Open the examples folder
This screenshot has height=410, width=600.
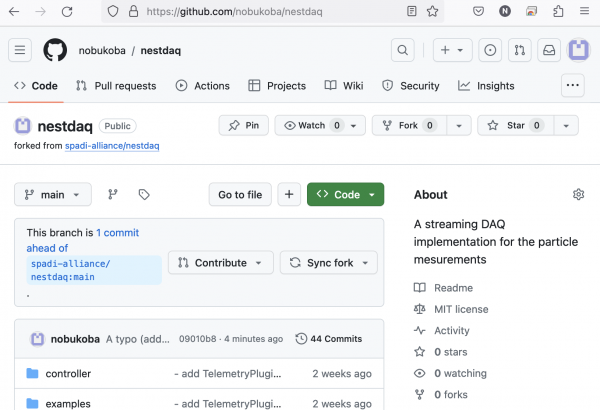(x=68, y=403)
